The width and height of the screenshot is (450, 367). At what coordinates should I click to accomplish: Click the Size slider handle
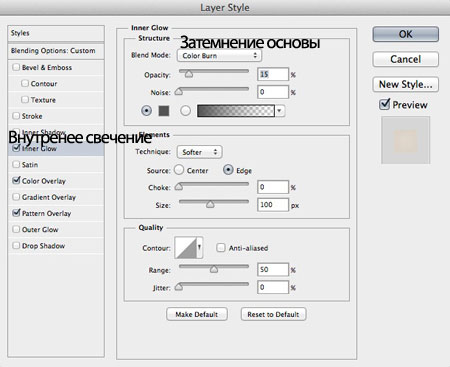click(x=210, y=204)
